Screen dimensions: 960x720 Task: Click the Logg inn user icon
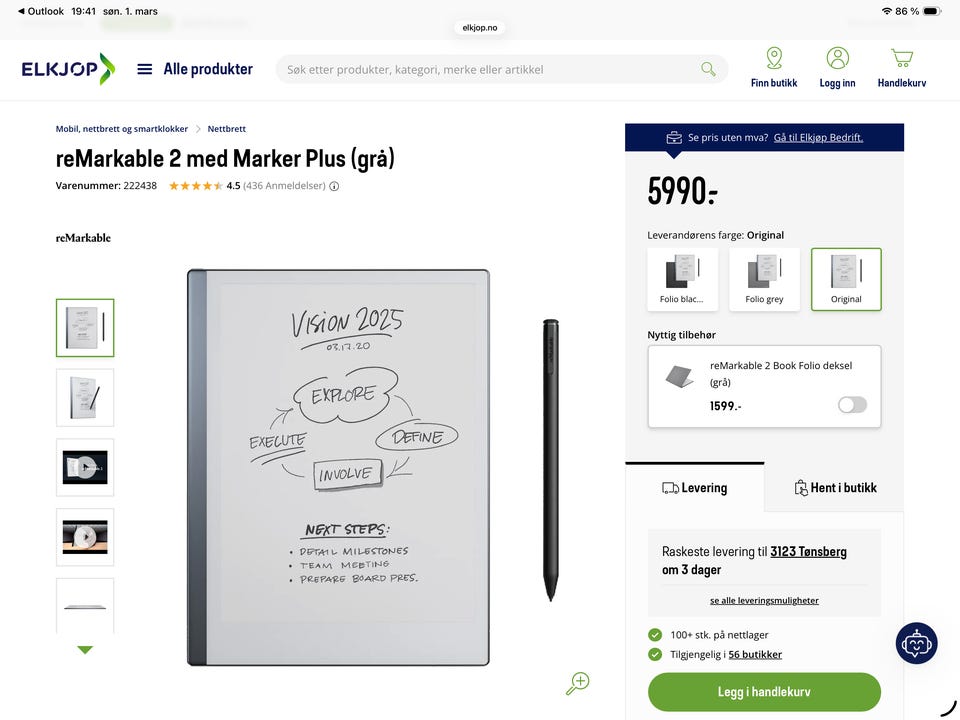[x=837, y=59]
